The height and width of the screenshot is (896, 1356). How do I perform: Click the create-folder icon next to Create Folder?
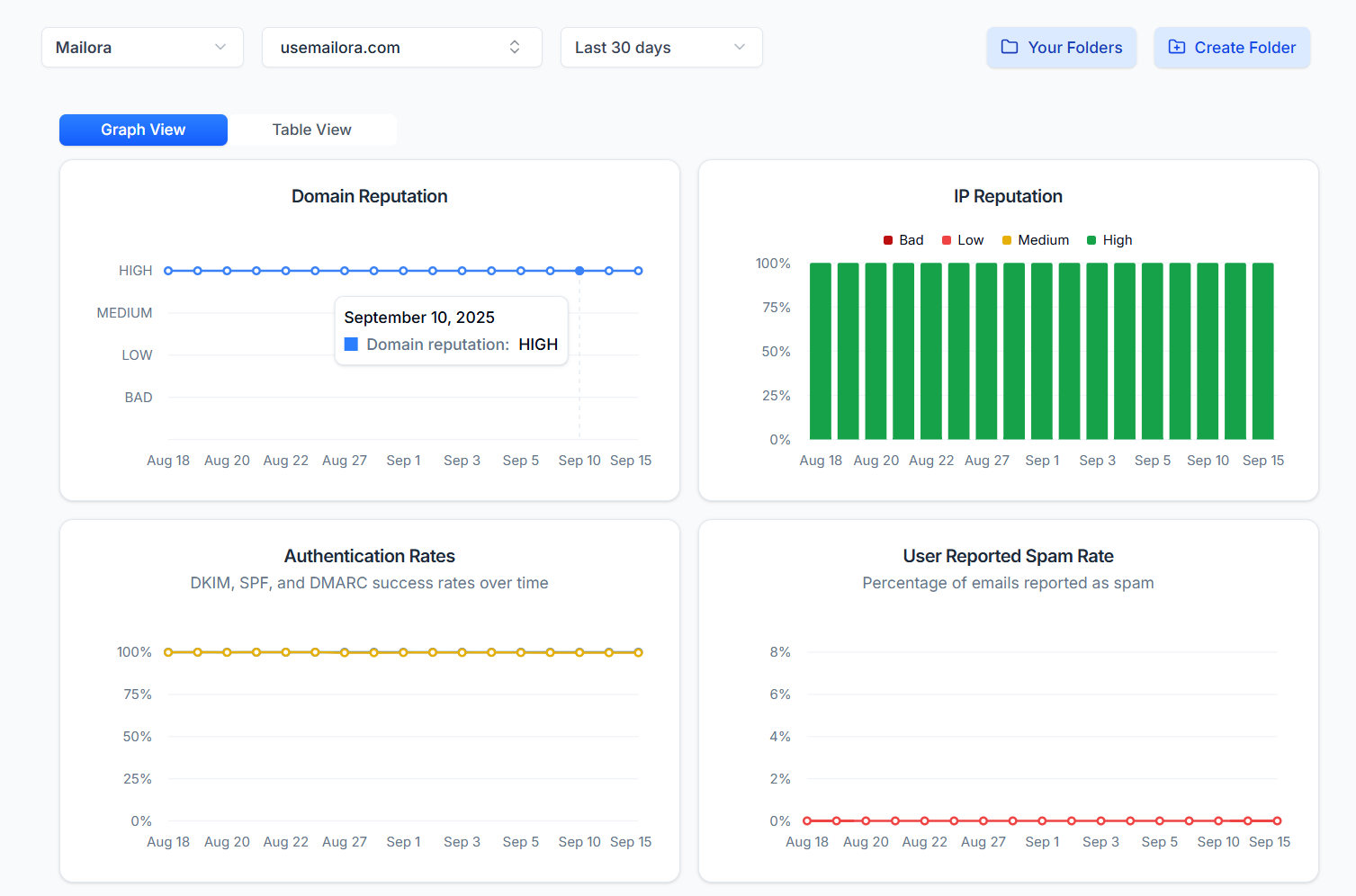point(1176,47)
